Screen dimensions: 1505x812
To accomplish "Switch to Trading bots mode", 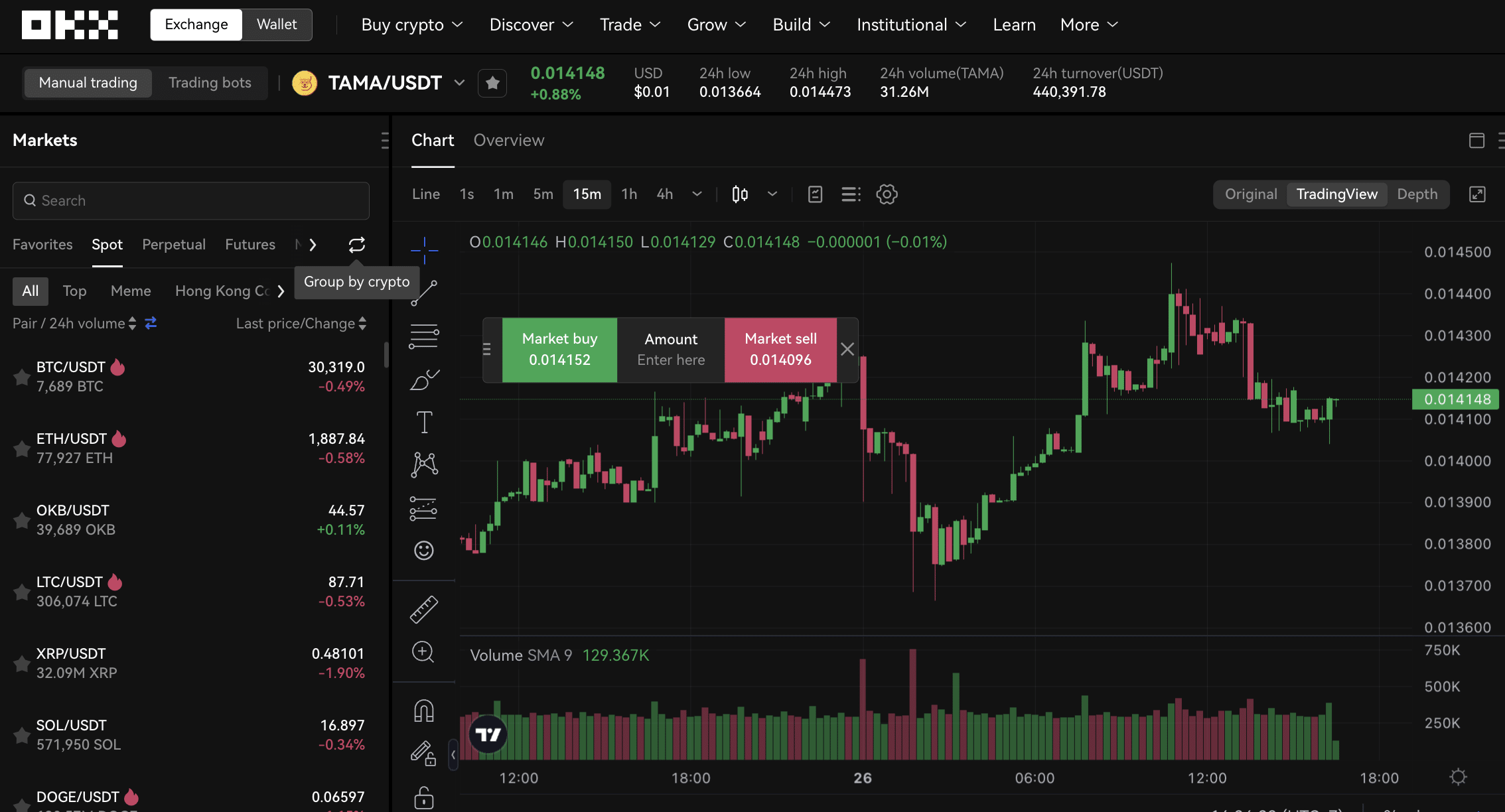I will click(210, 83).
